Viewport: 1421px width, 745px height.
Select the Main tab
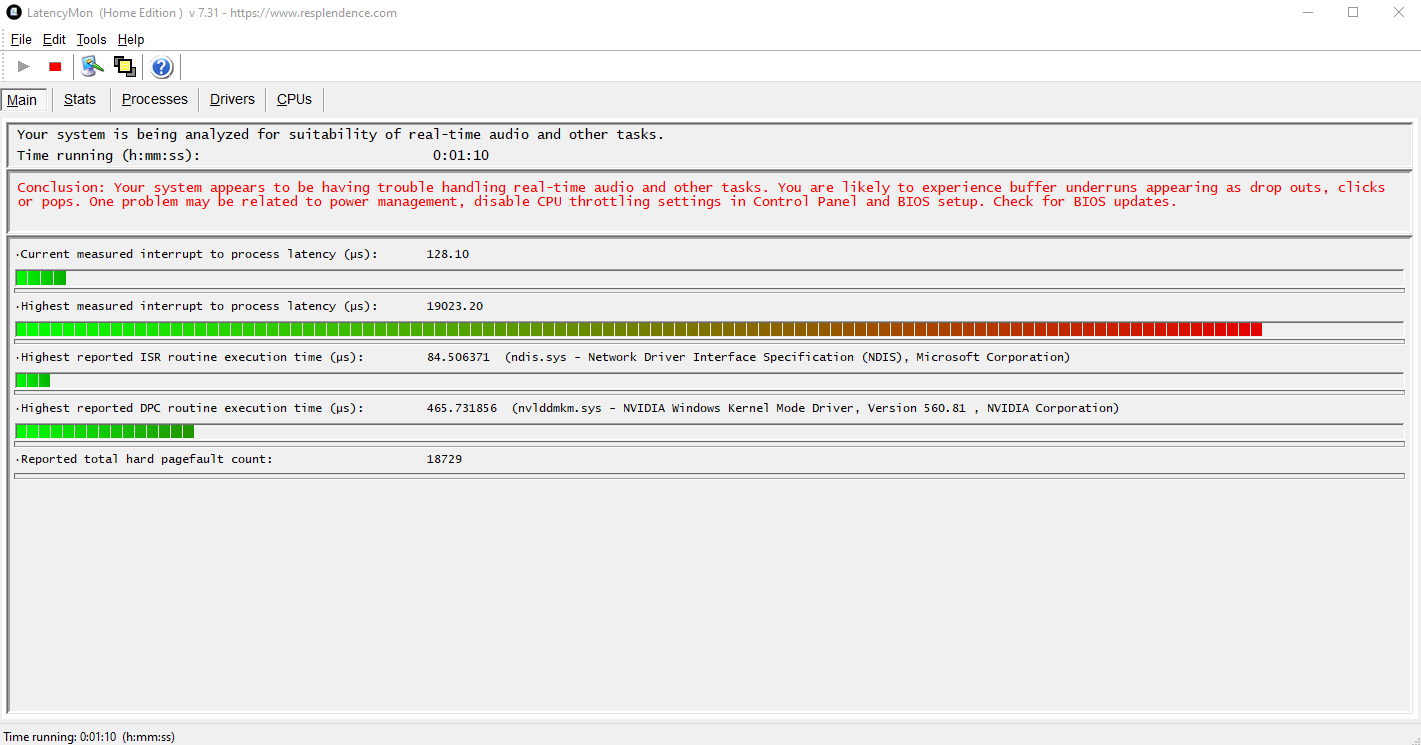click(x=22, y=100)
